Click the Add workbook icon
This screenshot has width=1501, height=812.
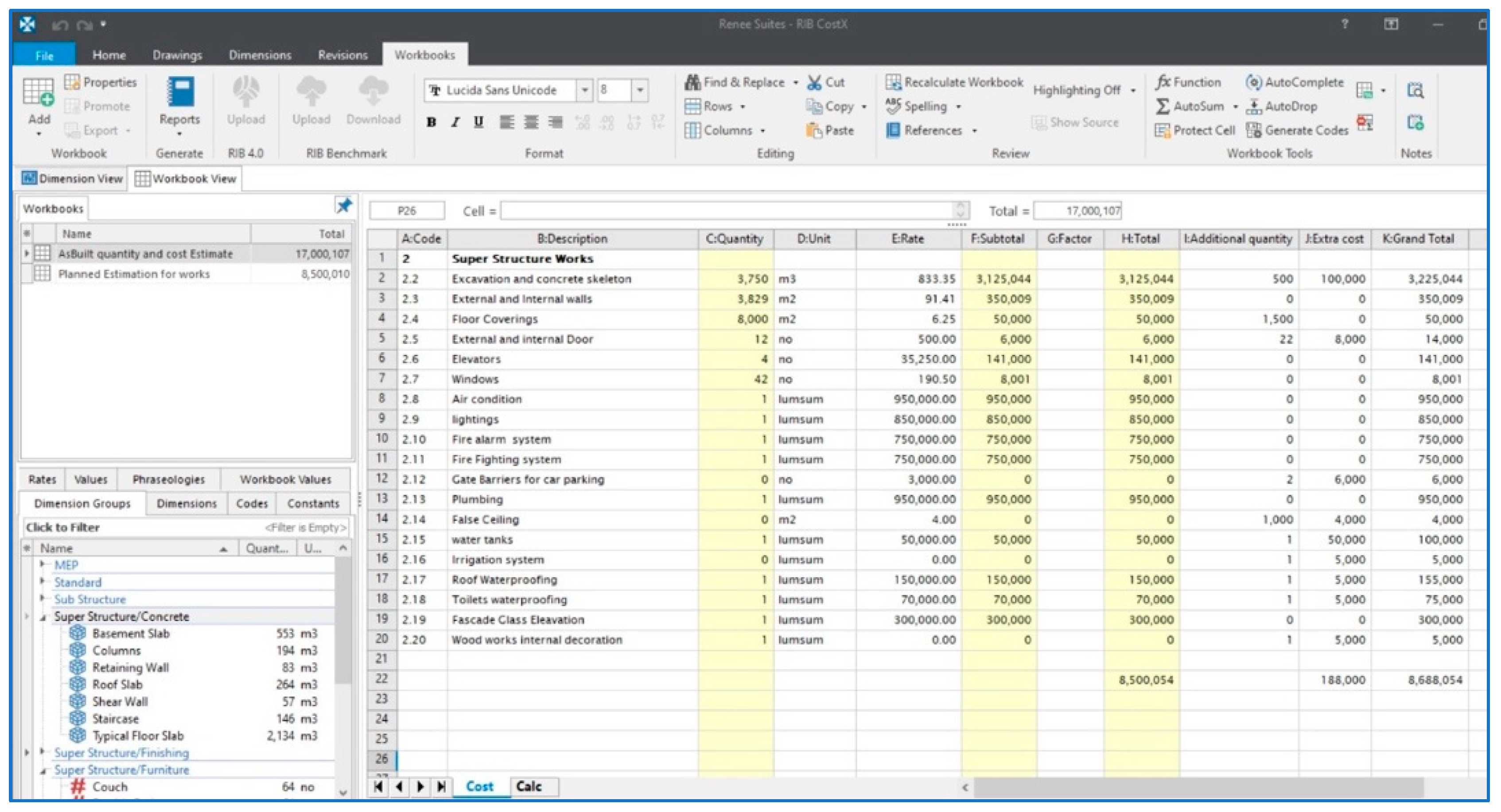[39, 93]
